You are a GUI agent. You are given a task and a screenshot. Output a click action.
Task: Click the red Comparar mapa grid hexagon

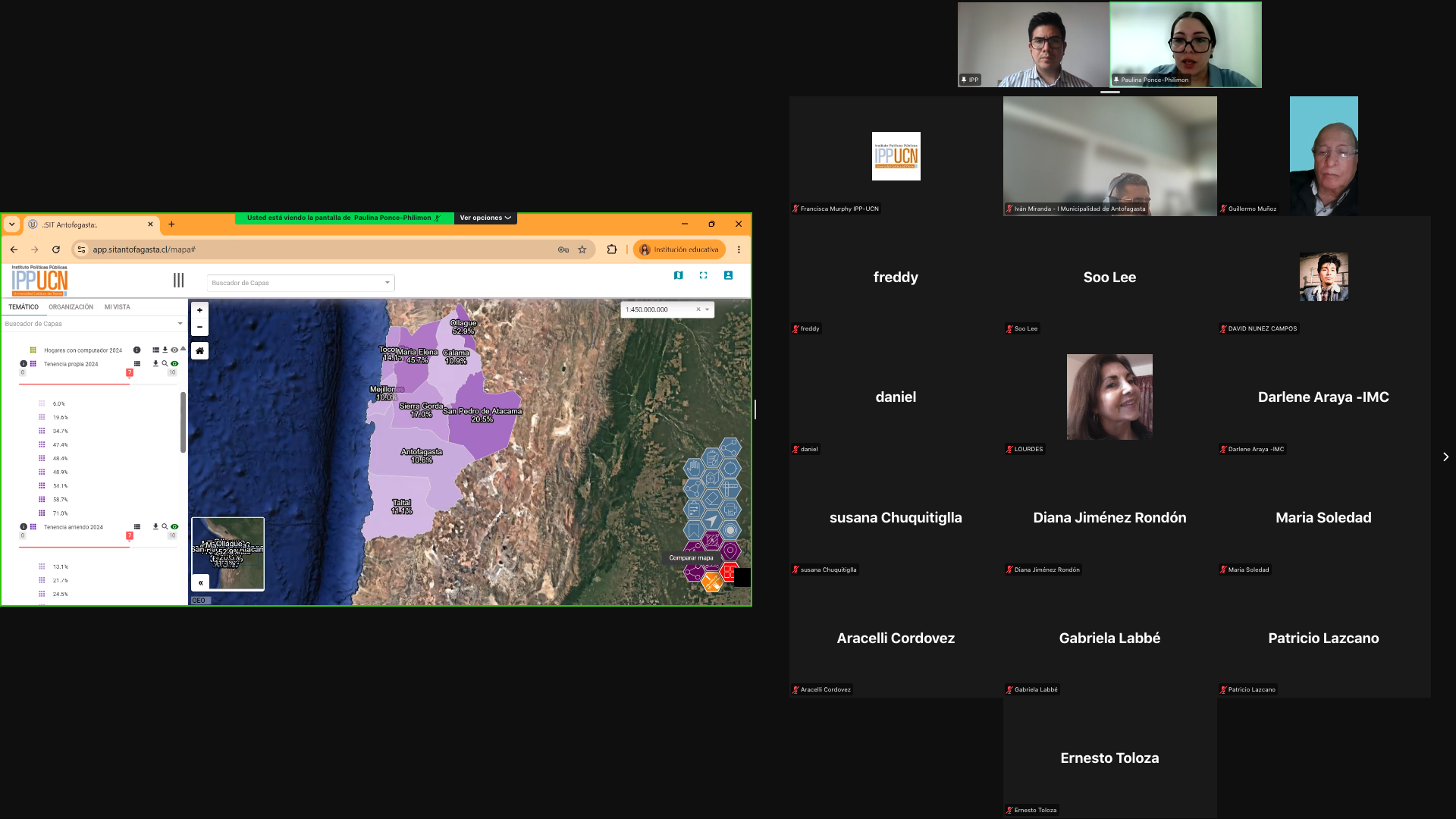click(x=729, y=572)
